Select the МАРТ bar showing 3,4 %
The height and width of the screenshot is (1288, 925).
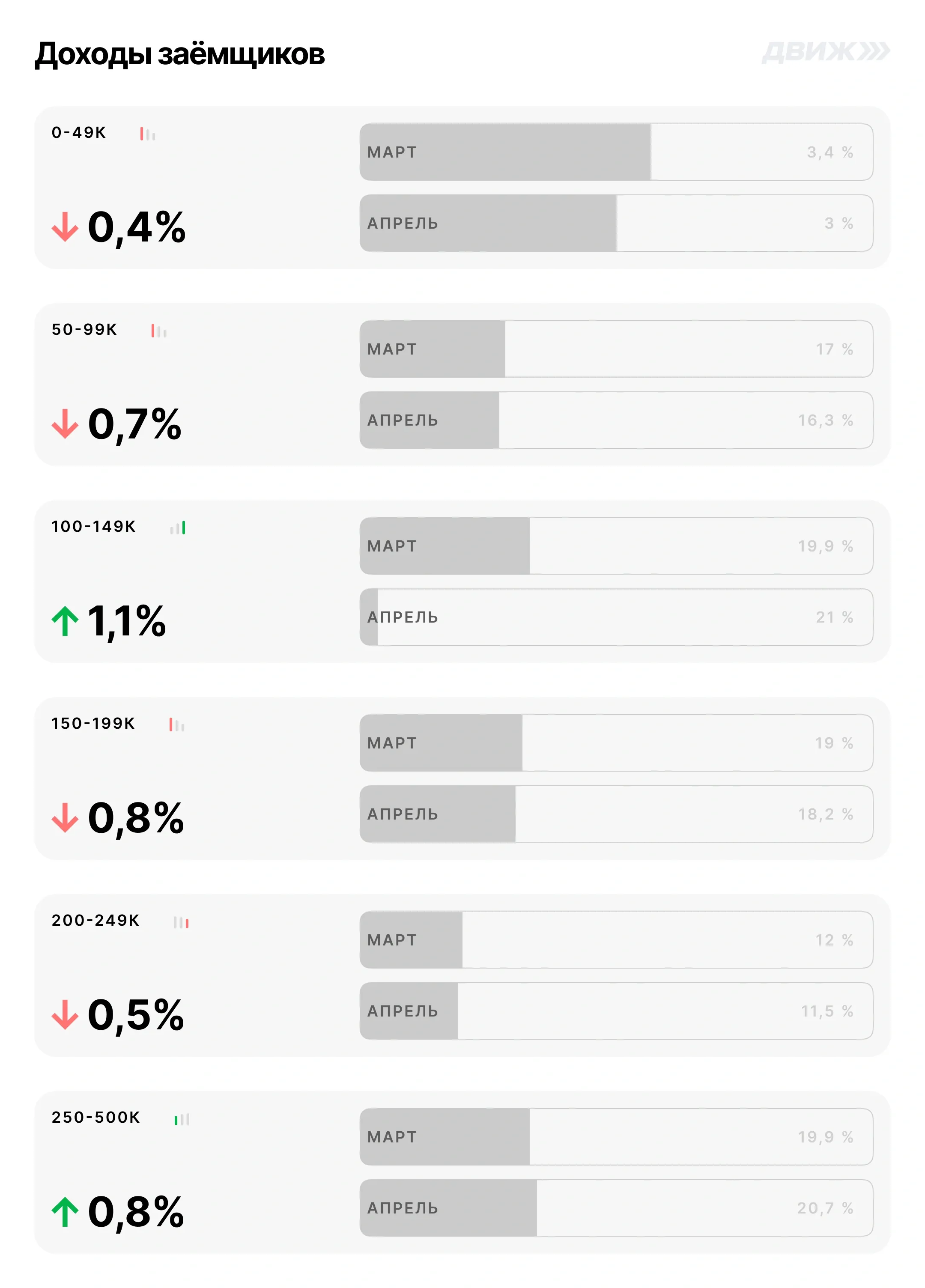pyautogui.click(x=616, y=152)
